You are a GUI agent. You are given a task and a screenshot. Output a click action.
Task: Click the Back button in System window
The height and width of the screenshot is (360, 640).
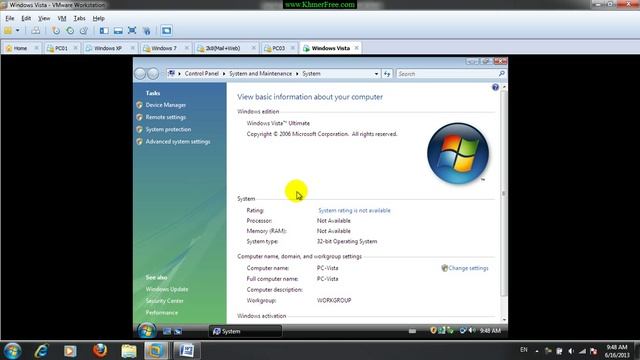(x=140, y=73)
